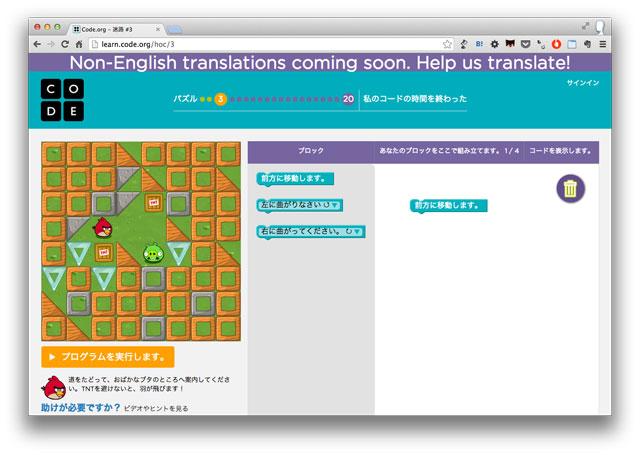The width and height of the screenshot is (640, 455).
Task: Click the サインイン sign-in link
Action: (x=582, y=83)
